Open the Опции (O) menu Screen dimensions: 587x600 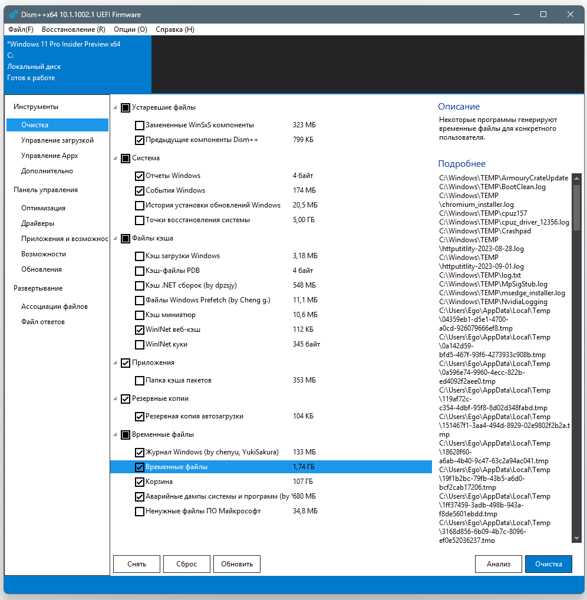(130, 29)
